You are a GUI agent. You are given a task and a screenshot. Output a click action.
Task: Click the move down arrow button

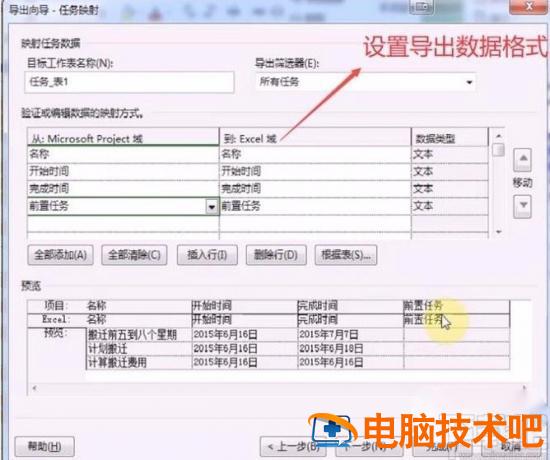click(x=522, y=207)
